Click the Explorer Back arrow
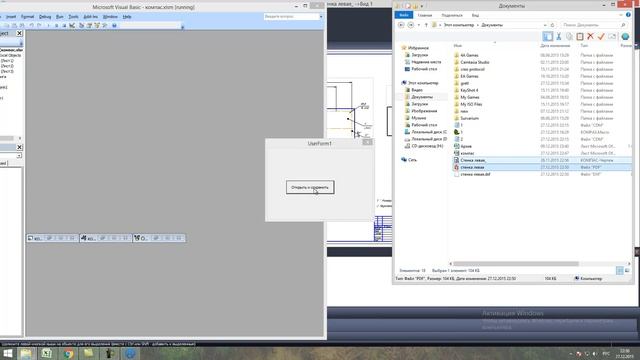 click(401, 25)
